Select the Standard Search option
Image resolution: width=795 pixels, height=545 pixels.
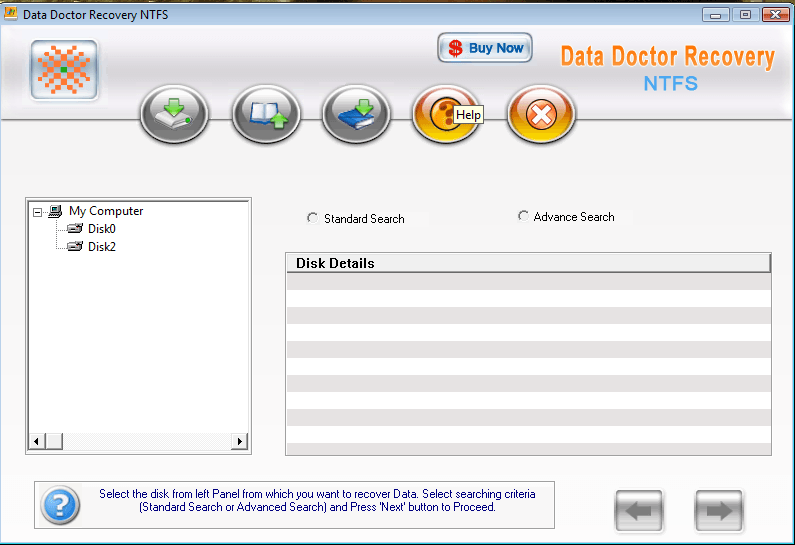point(356,219)
